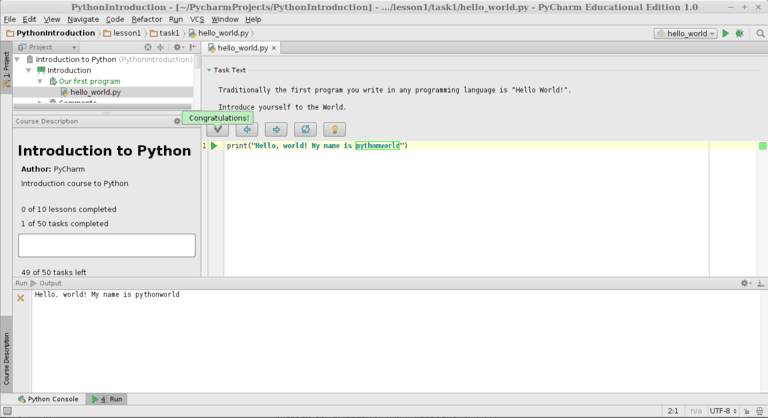The width and height of the screenshot is (768, 418).
Task: Click the project tree vertical scrollbar
Action: [x=197, y=61]
